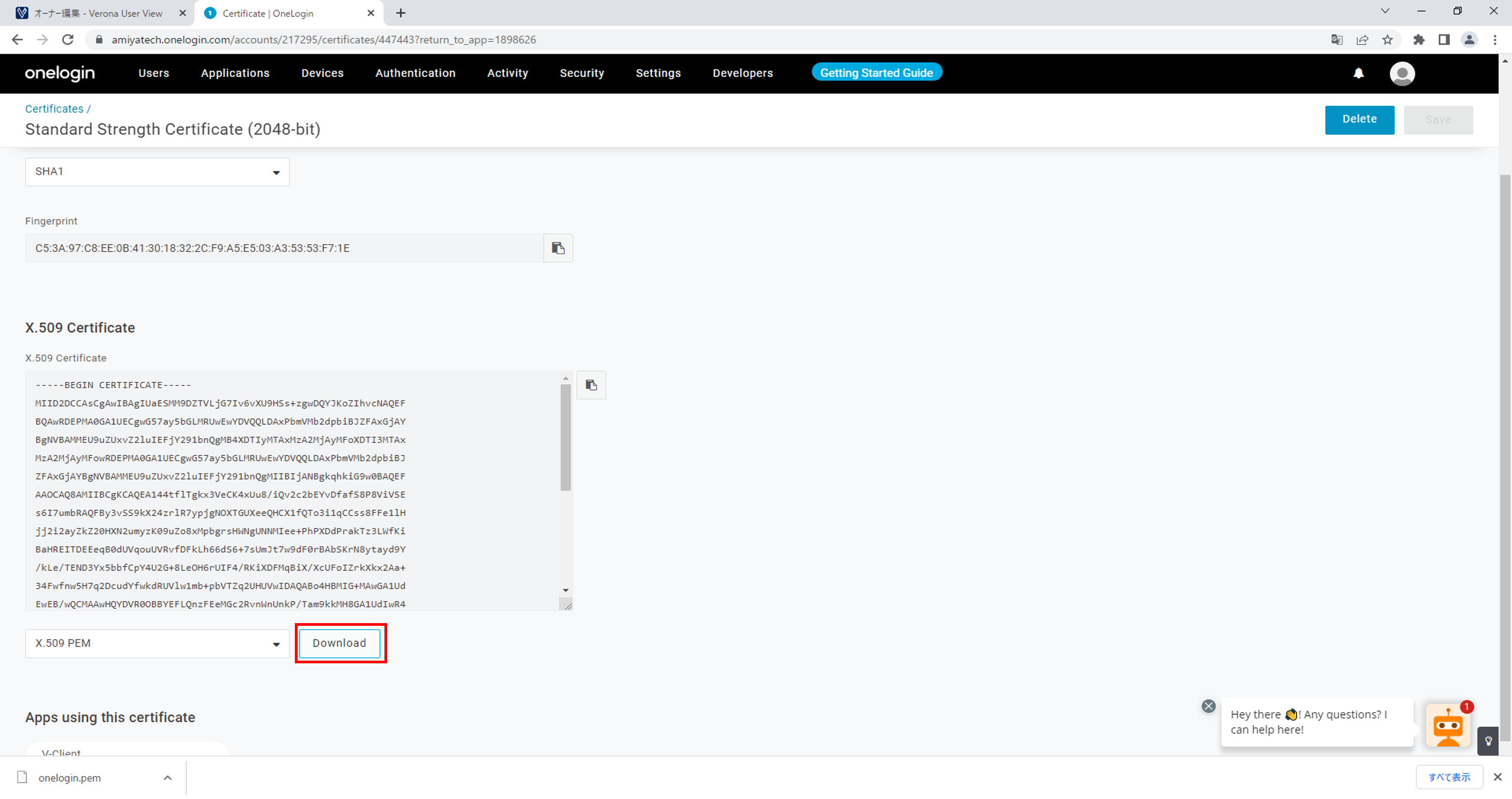Open the Settings menu

(x=658, y=73)
